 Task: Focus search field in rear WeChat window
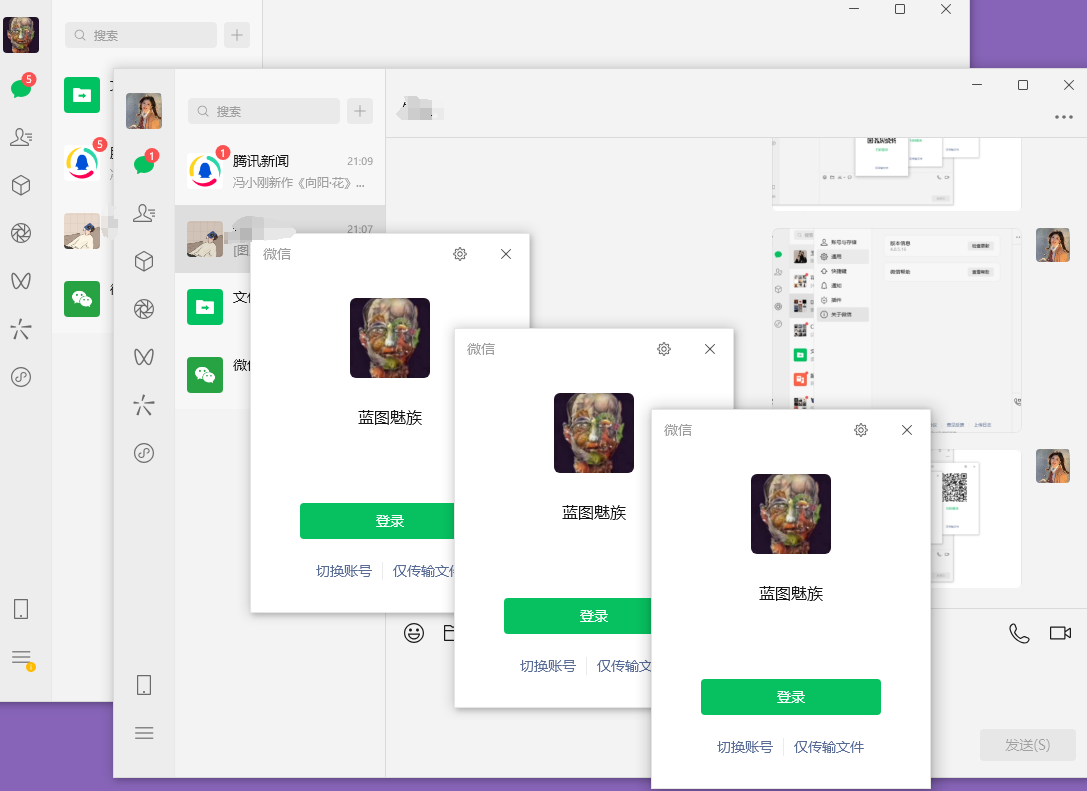coord(141,35)
